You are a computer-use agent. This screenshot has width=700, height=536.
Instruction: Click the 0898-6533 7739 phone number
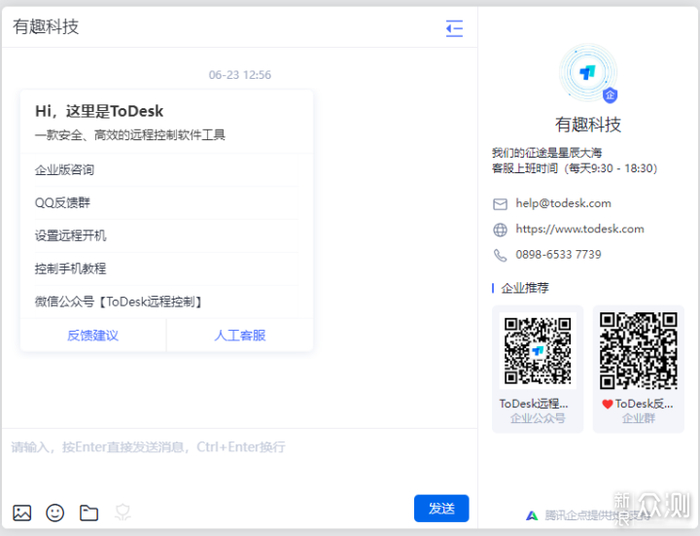point(558,254)
